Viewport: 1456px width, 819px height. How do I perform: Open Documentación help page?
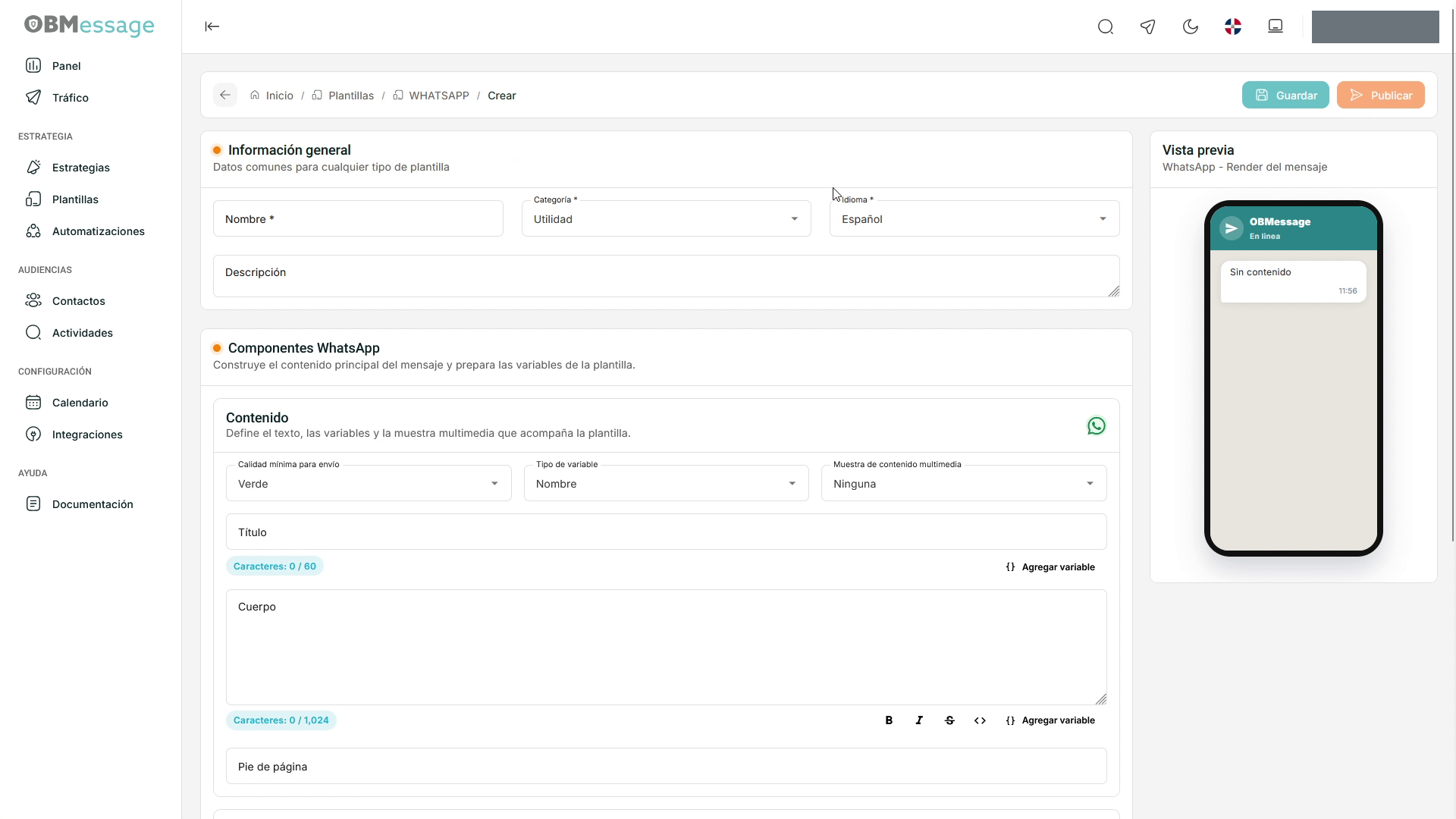click(91, 504)
